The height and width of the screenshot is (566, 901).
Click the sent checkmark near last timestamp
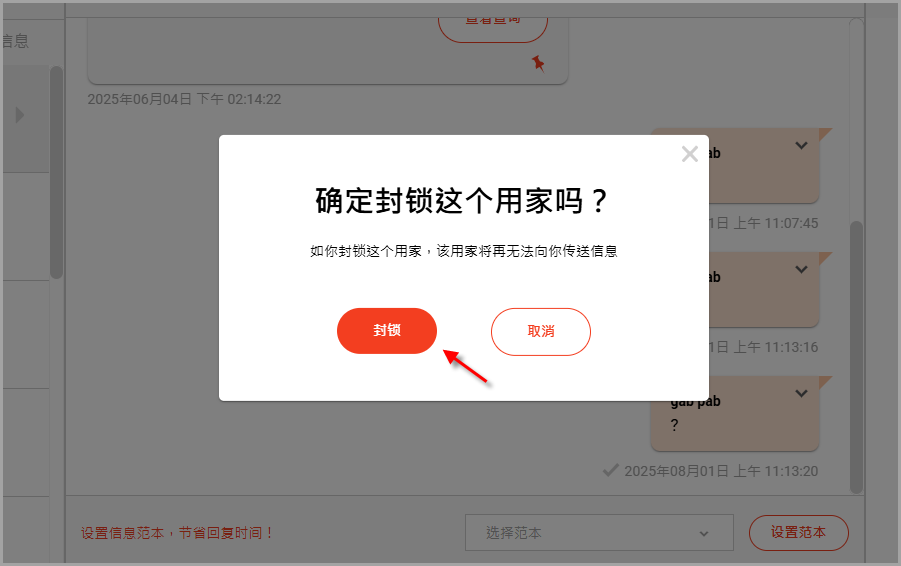coord(610,470)
